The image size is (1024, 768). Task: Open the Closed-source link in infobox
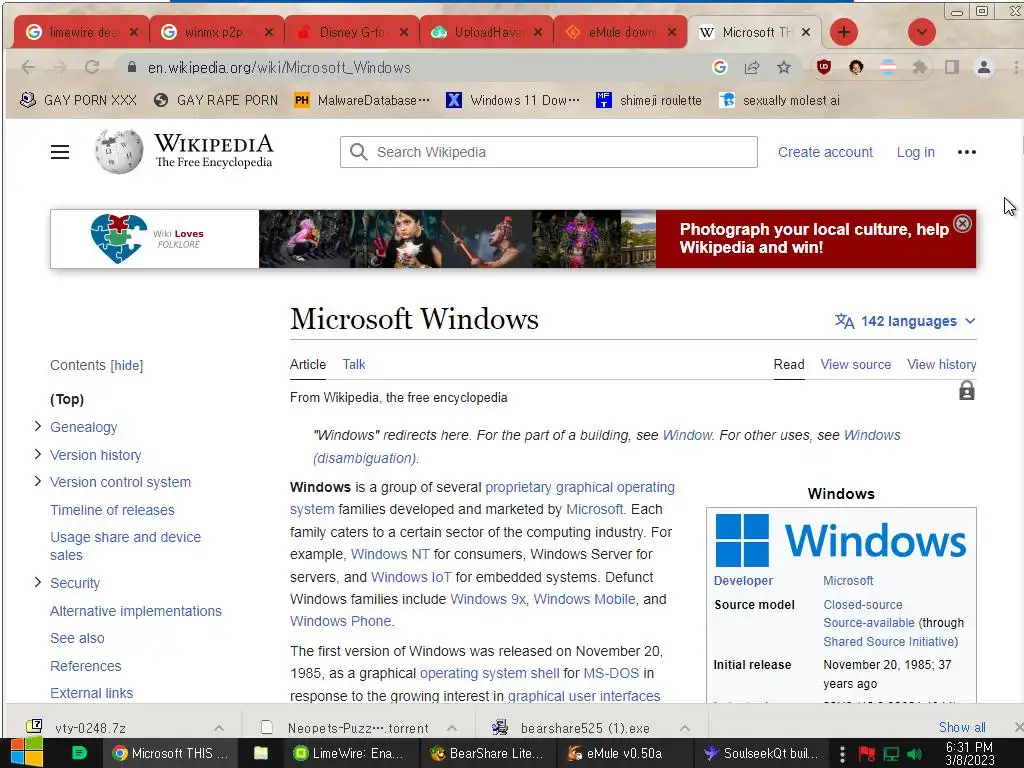pos(863,605)
